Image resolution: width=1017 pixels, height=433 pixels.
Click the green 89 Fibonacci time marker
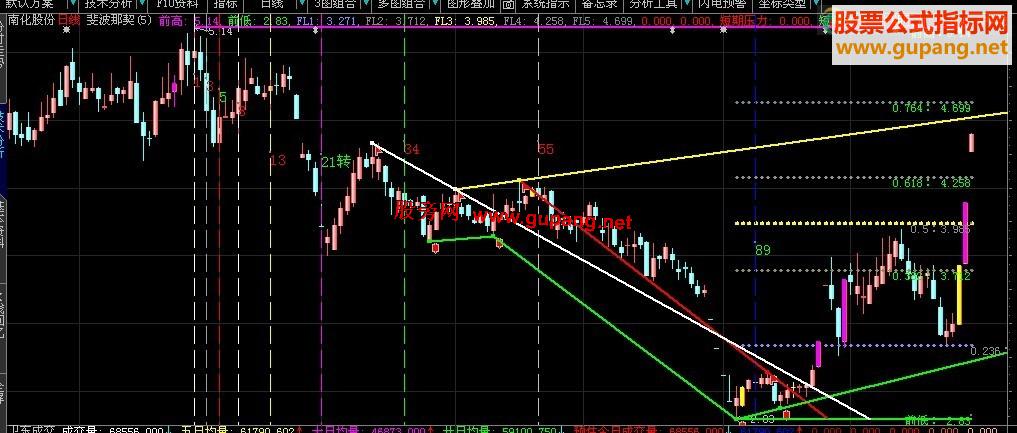[762, 250]
